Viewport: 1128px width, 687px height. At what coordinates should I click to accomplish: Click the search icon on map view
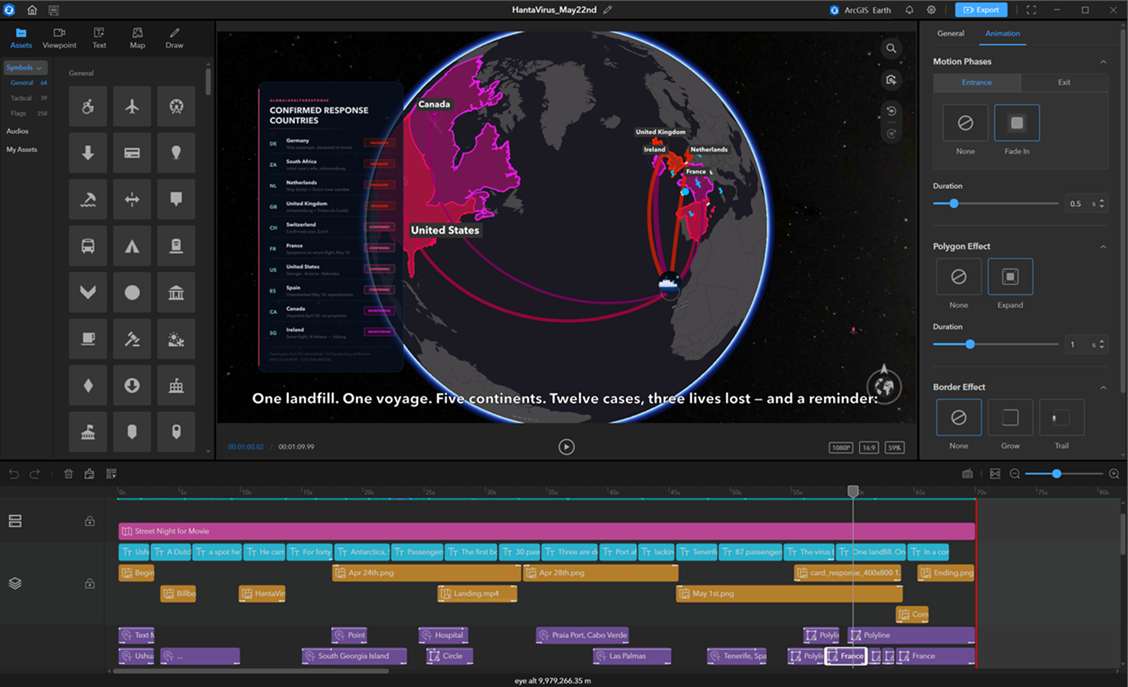pyautogui.click(x=891, y=48)
